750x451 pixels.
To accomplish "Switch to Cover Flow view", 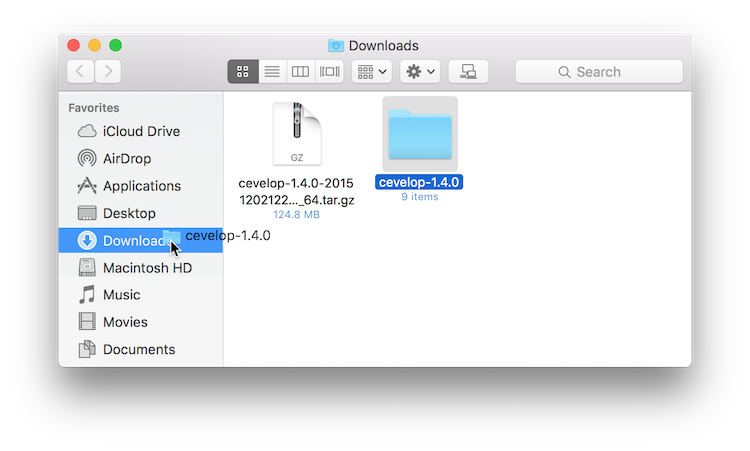I will [330, 72].
